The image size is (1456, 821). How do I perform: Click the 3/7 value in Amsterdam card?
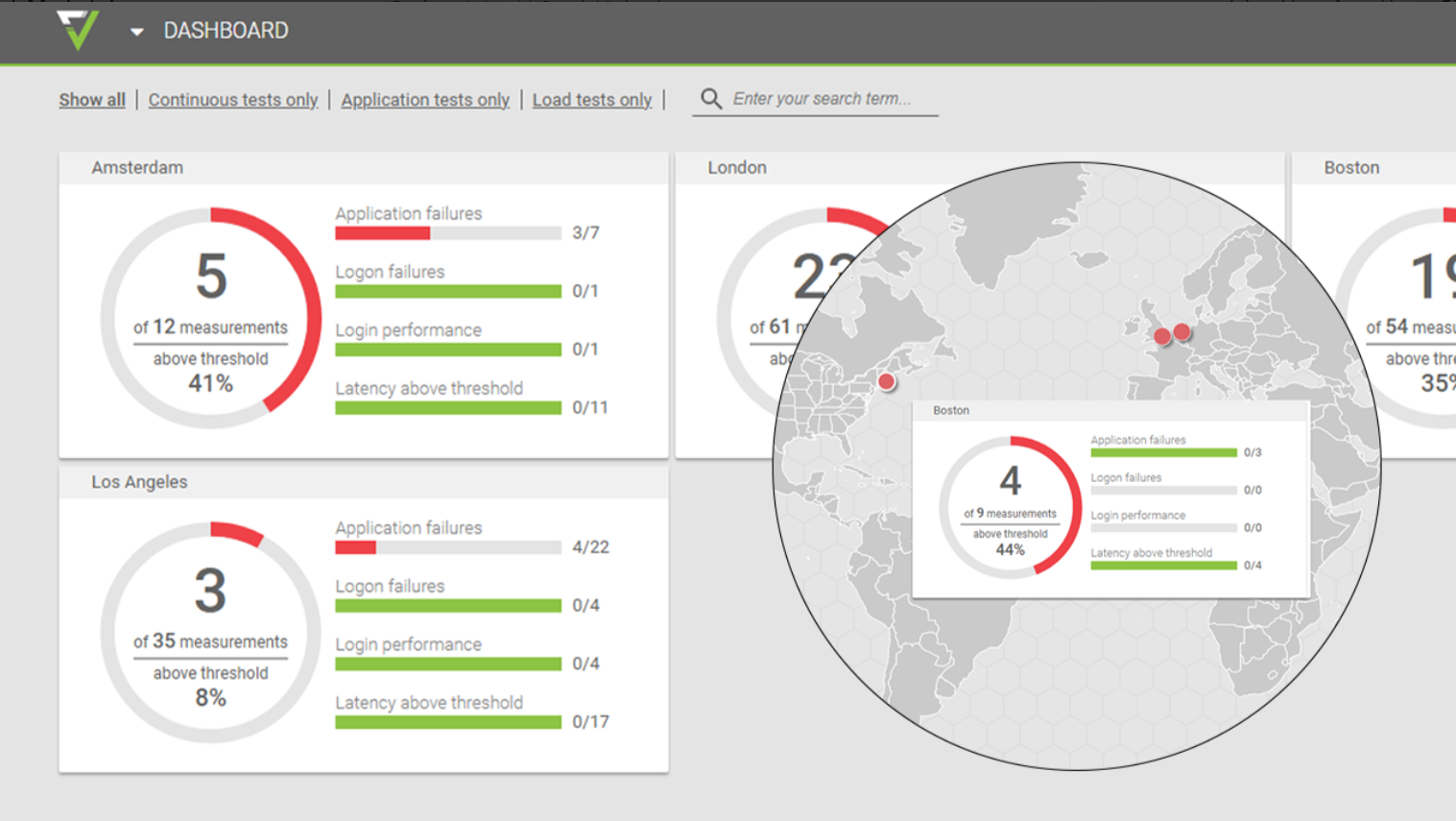585,233
